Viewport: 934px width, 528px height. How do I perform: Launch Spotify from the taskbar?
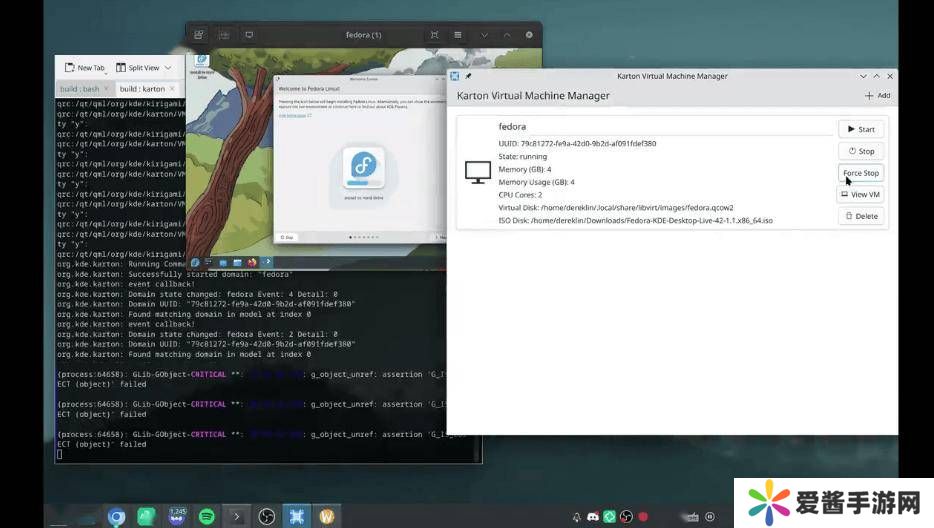[x=207, y=516]
